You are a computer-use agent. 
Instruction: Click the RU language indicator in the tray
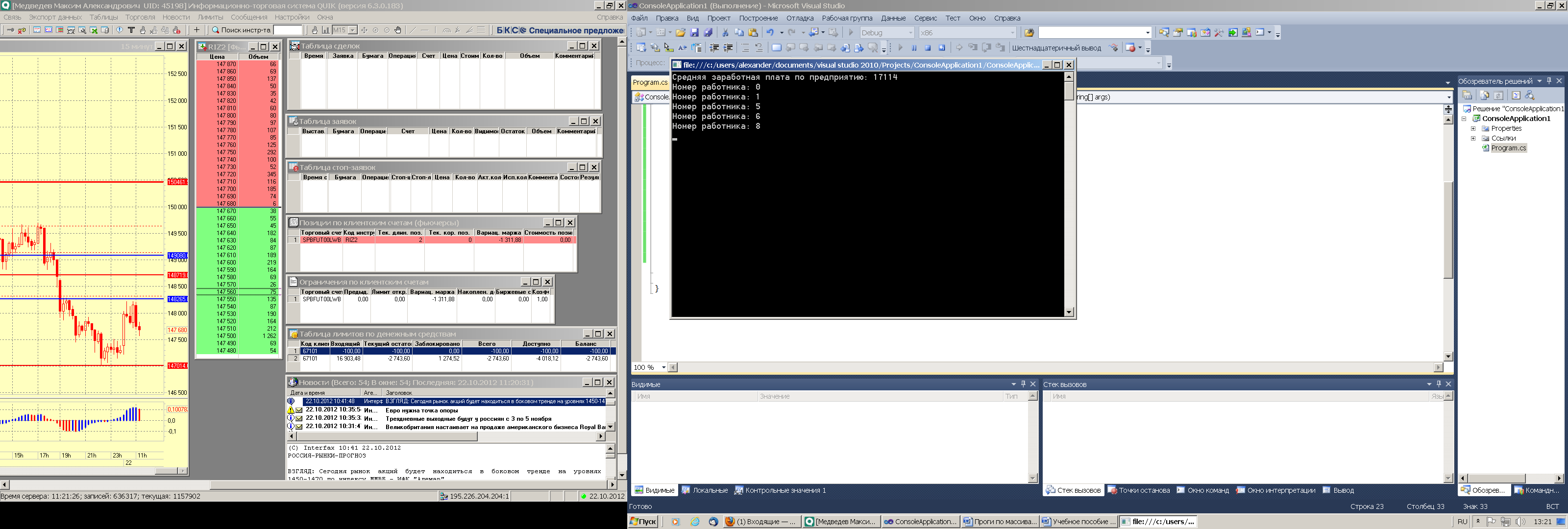[x=1462, y=522]
